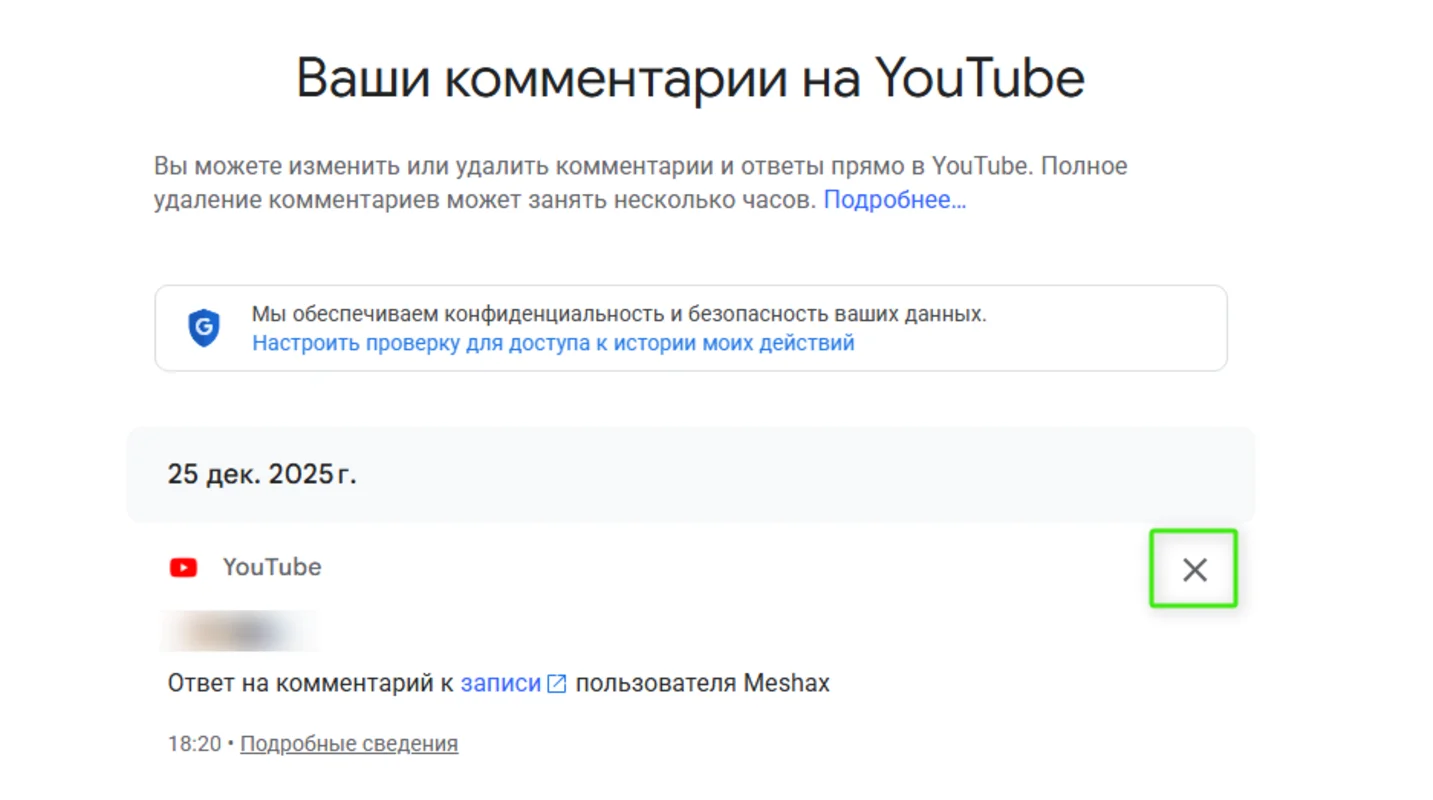This screenshot has width=1433, height=800.
Task: Open "Настроить проверку для доступа к истории моих действий"
Action: coord(553,343)
